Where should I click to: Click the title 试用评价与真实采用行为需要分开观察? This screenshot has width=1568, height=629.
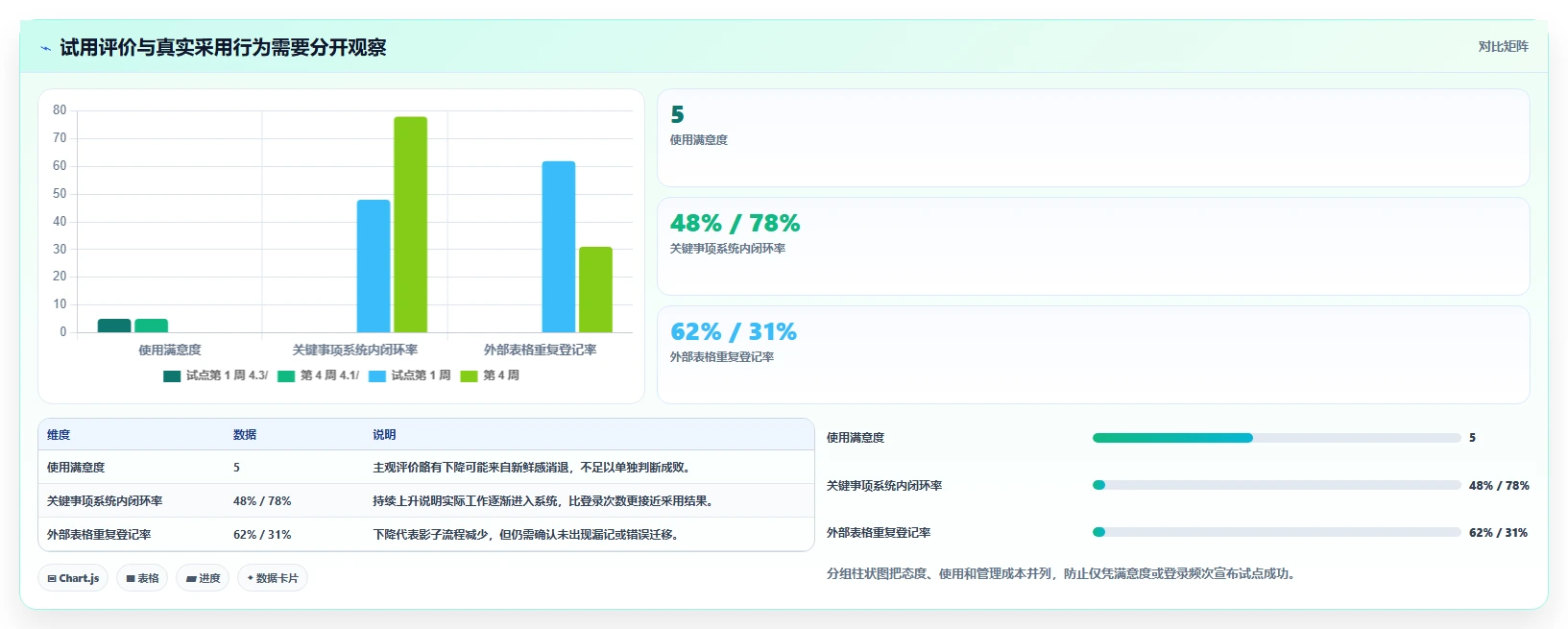[223, 48]
